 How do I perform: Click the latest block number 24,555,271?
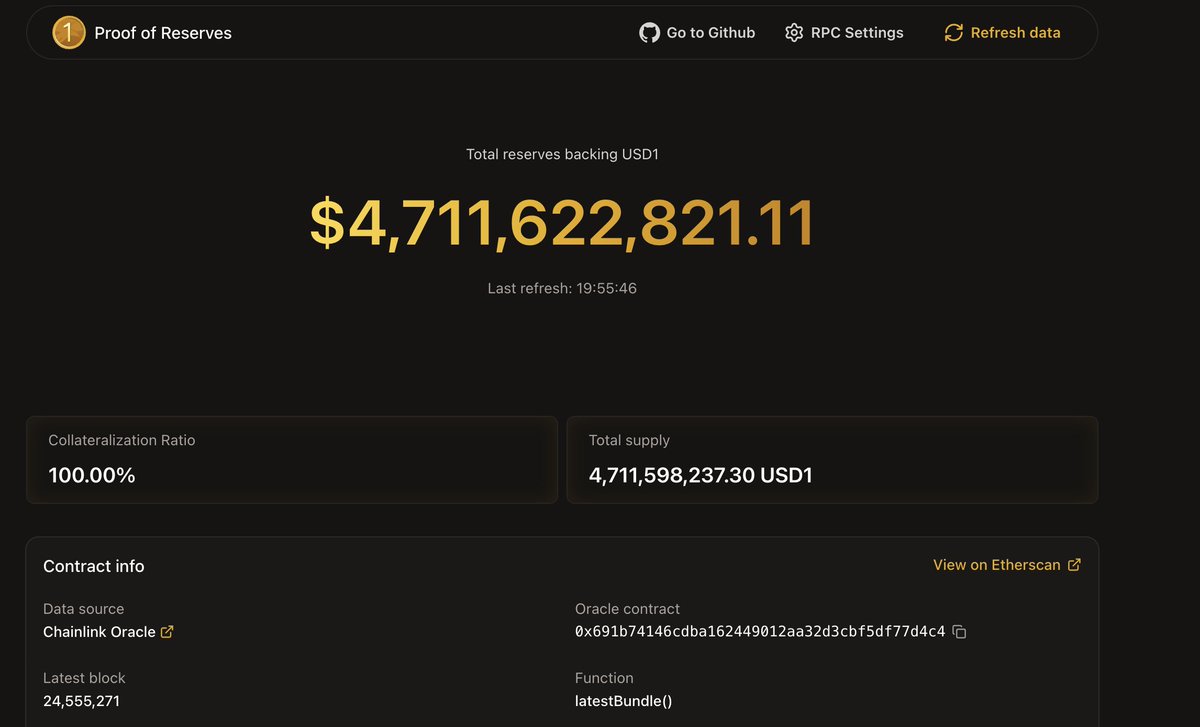(x=81, y=701)
